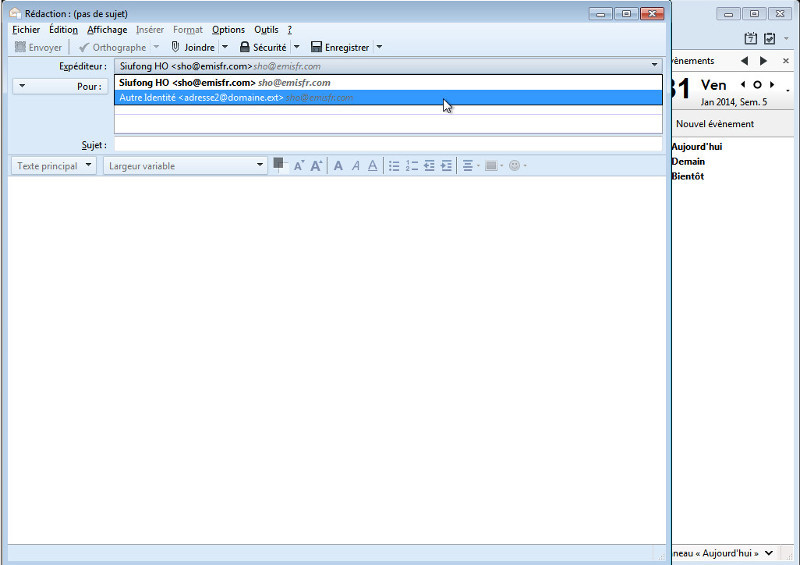Screen dimensions: 800x565
Task: Click Nouvel évènement in calendar pane
Action: point(715,124)
